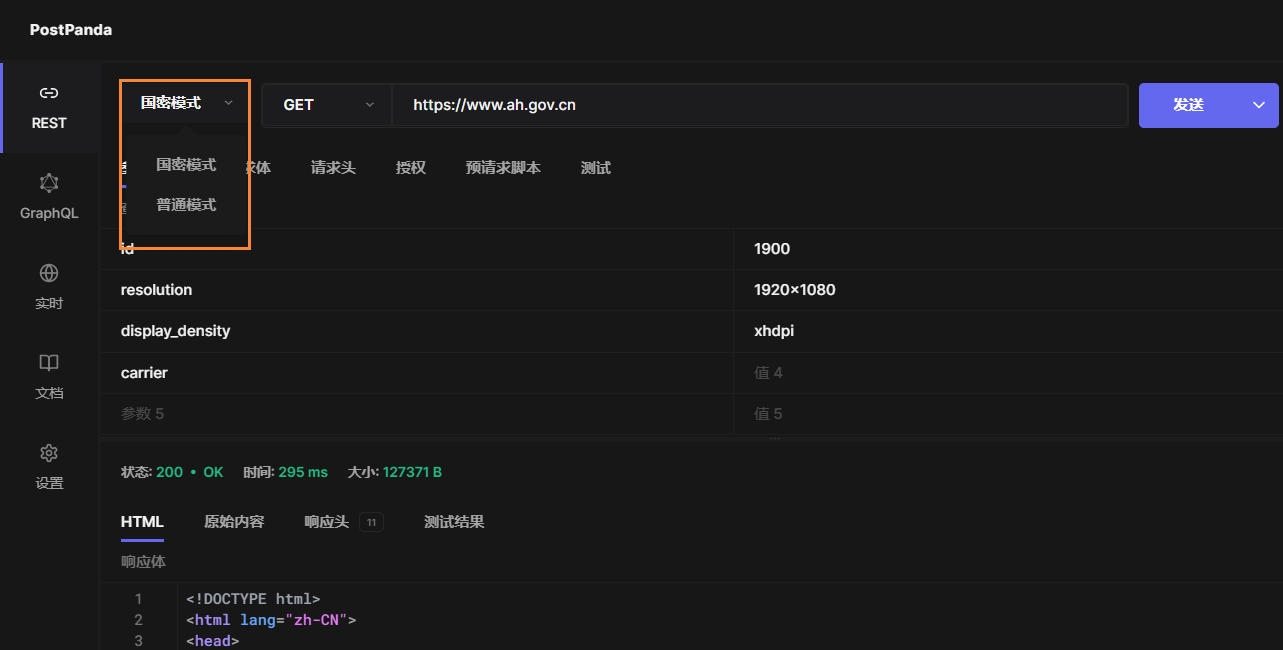
Task: Open the 文档 documentation panel
Action: (49, 377)
